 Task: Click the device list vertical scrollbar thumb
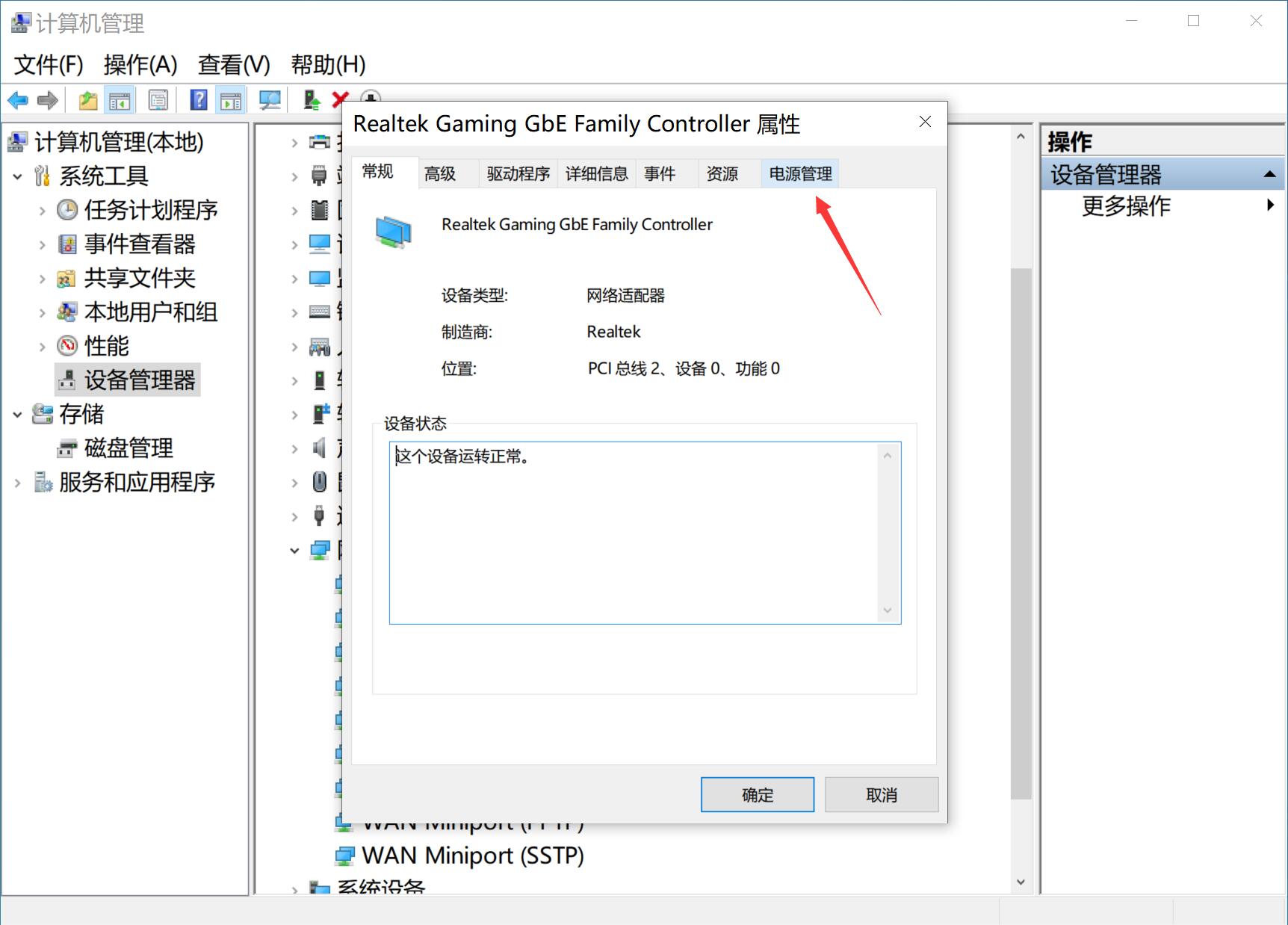pos(1021,533)
